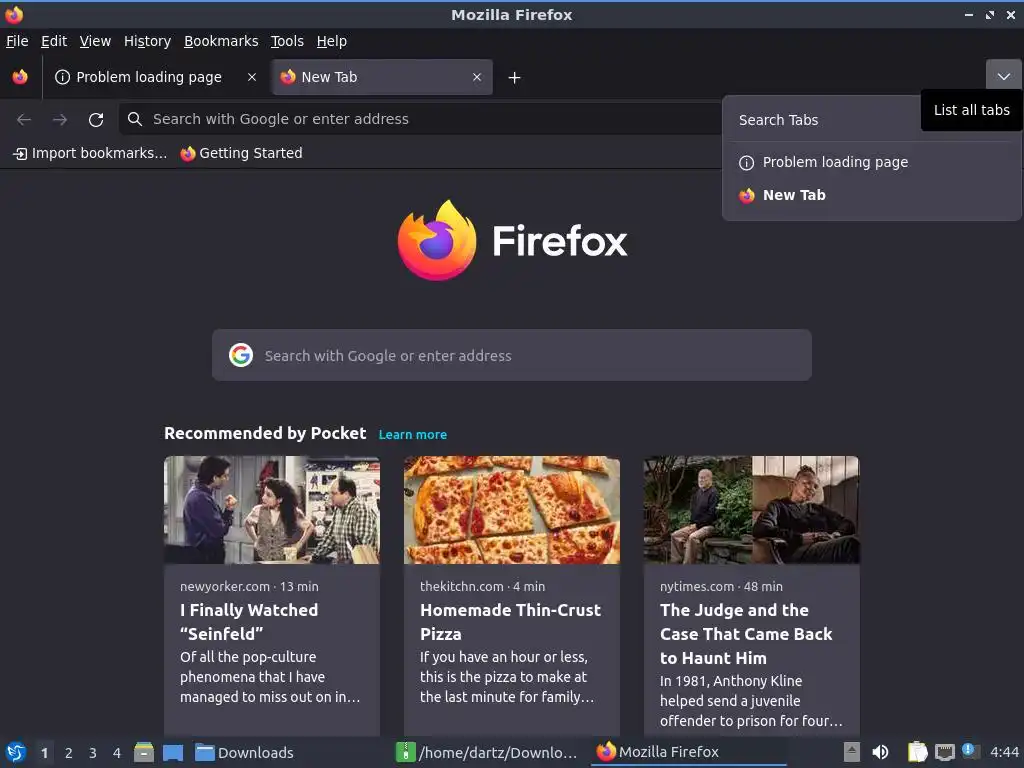This screenshot has width=1024, height=768.
Task: Open The Judge and the Case headline
Action: pos(746,633)
